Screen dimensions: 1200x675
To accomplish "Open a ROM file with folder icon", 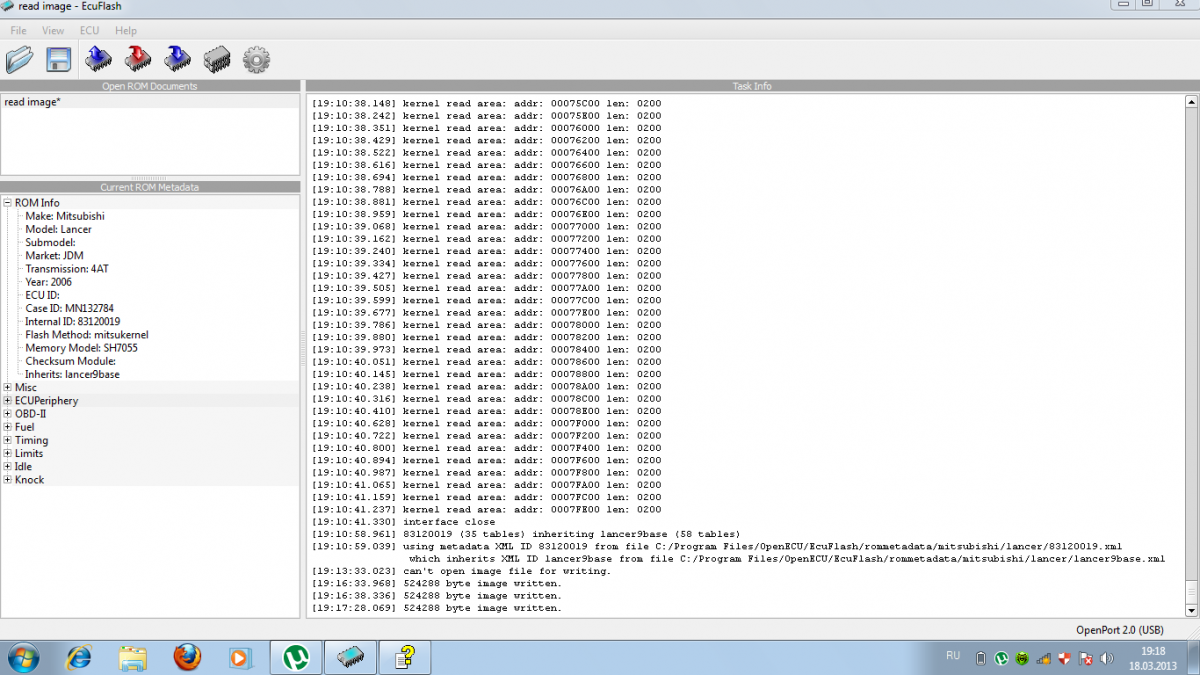I will [20, 60].
